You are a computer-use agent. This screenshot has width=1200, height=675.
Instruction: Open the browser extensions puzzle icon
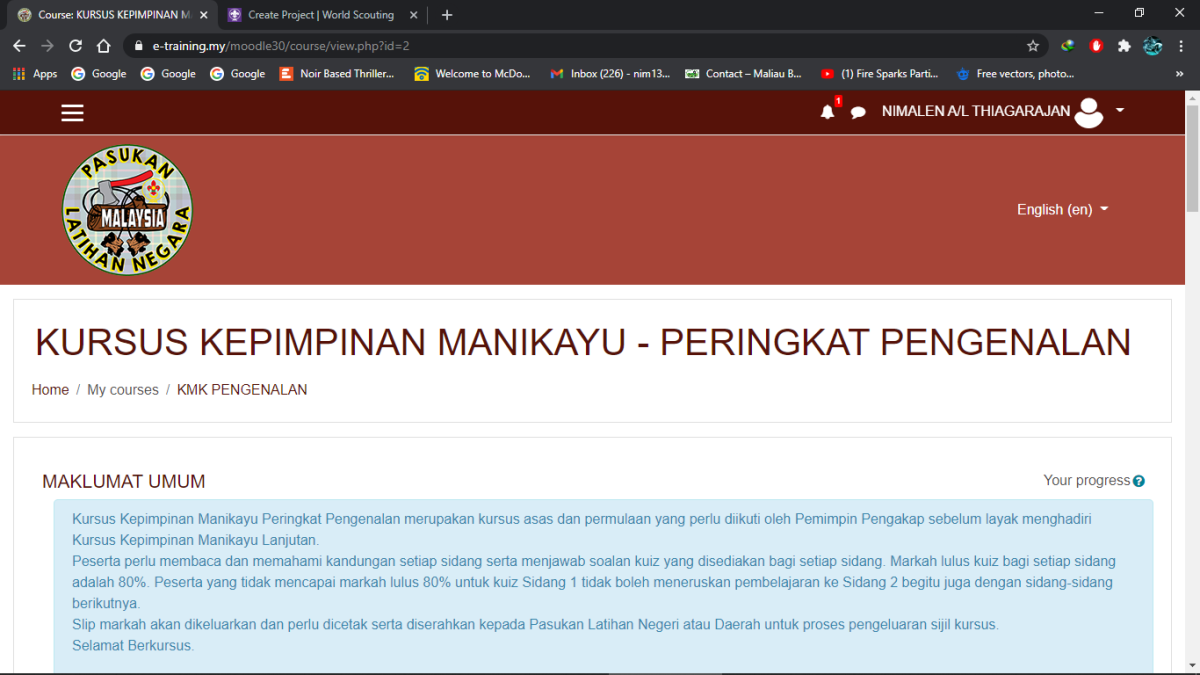coord(1124,45)
